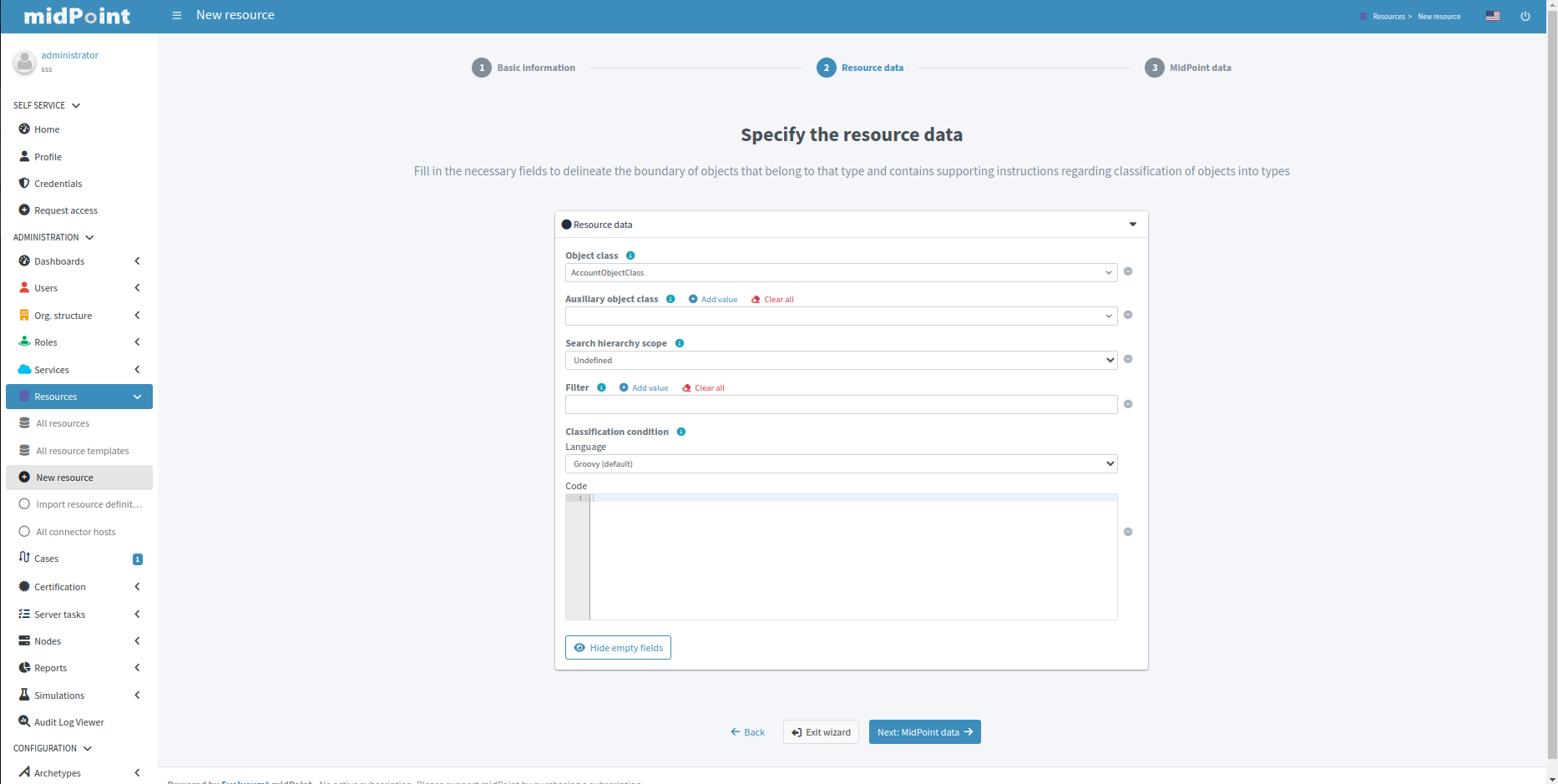Toggle Hide empty fields
Screen dimensions: 1558x784
(618, 648)
